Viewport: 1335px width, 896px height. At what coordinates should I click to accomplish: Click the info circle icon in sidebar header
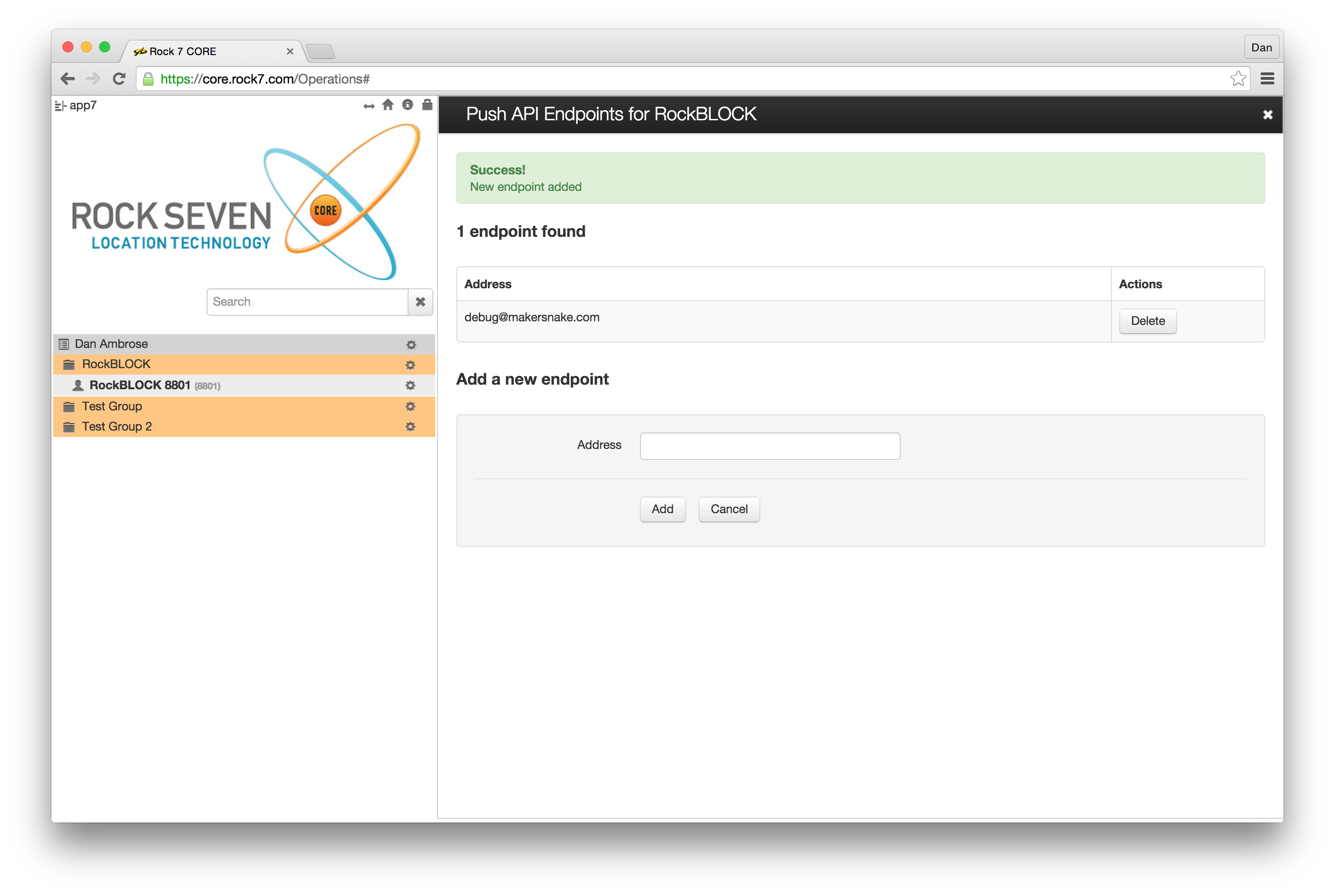[x=408, y=105]
